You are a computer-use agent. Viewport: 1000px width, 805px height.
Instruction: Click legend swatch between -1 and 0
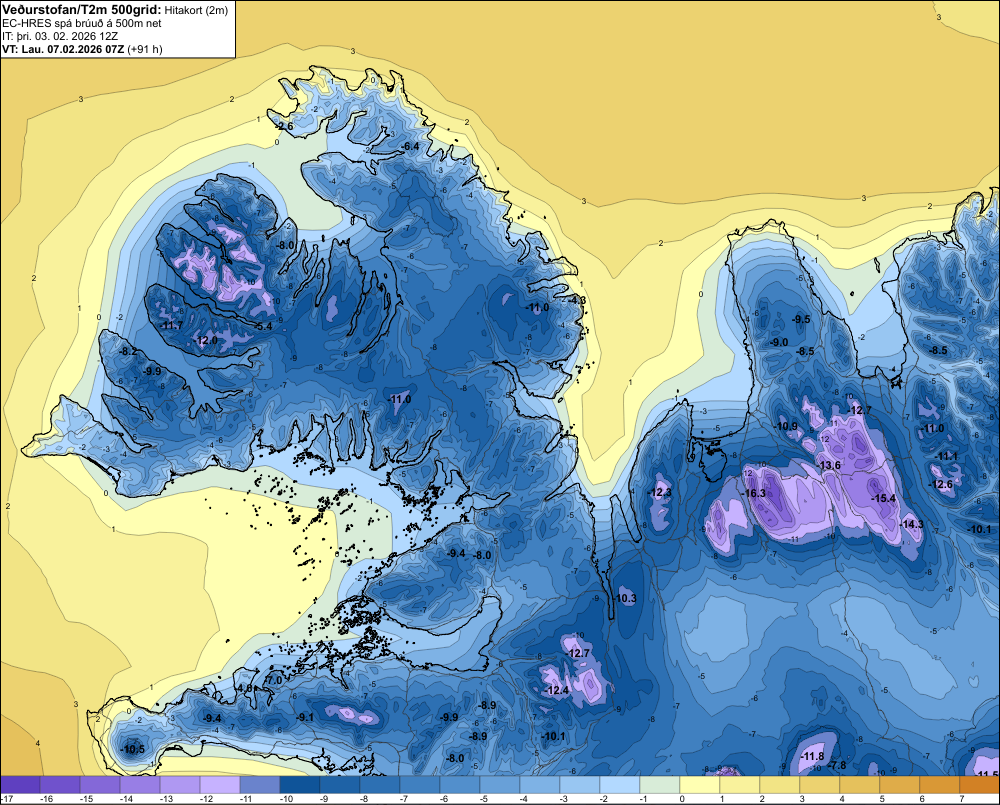660,785
